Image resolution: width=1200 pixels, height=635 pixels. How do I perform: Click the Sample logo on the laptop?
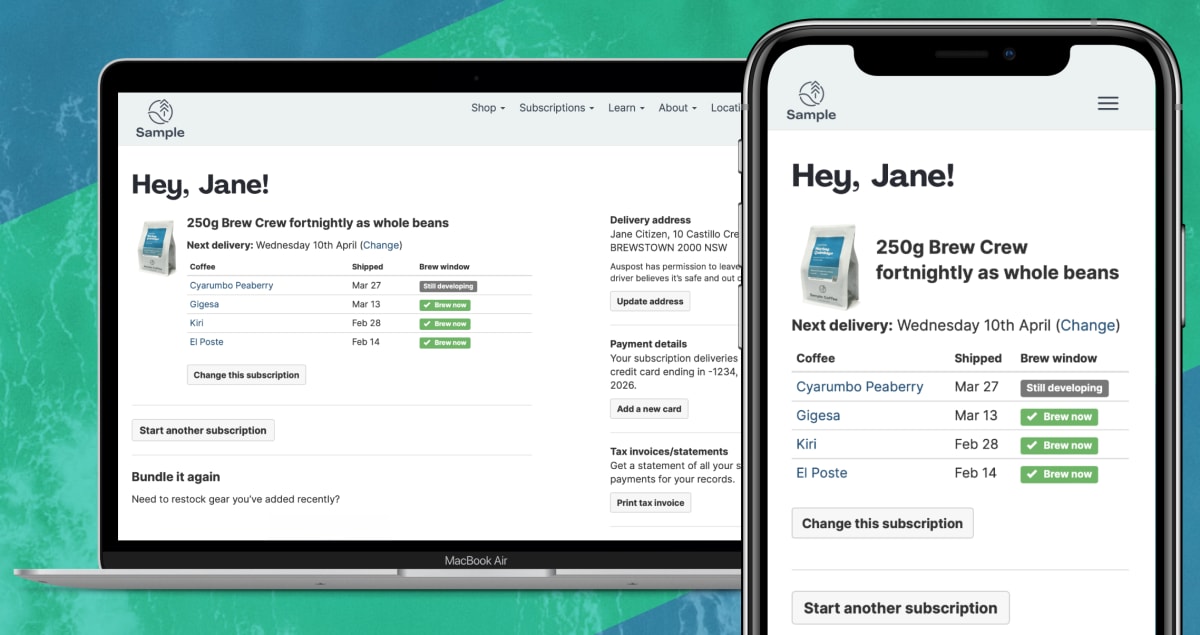coord(160,119)
